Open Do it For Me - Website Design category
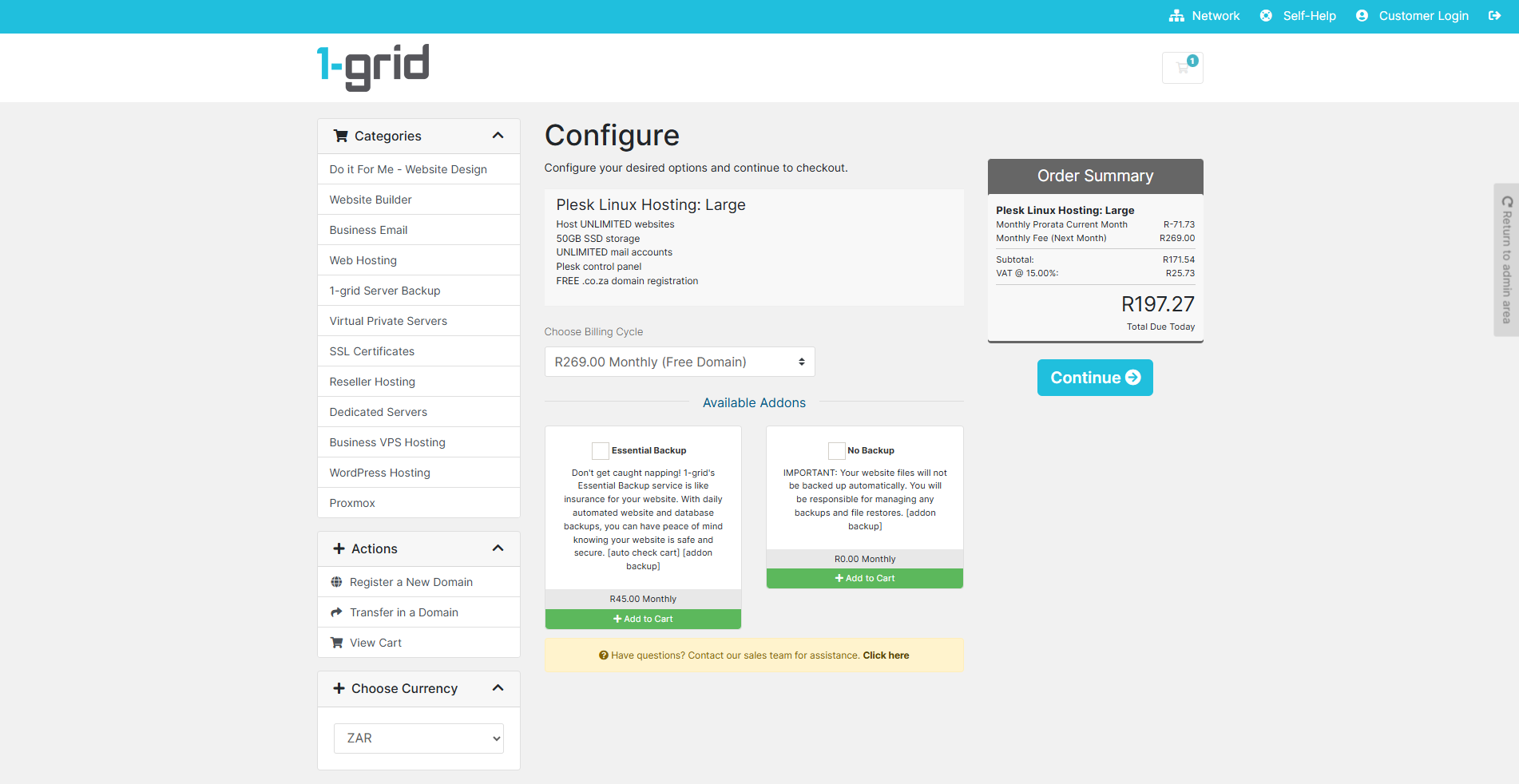 click(418, 169)
